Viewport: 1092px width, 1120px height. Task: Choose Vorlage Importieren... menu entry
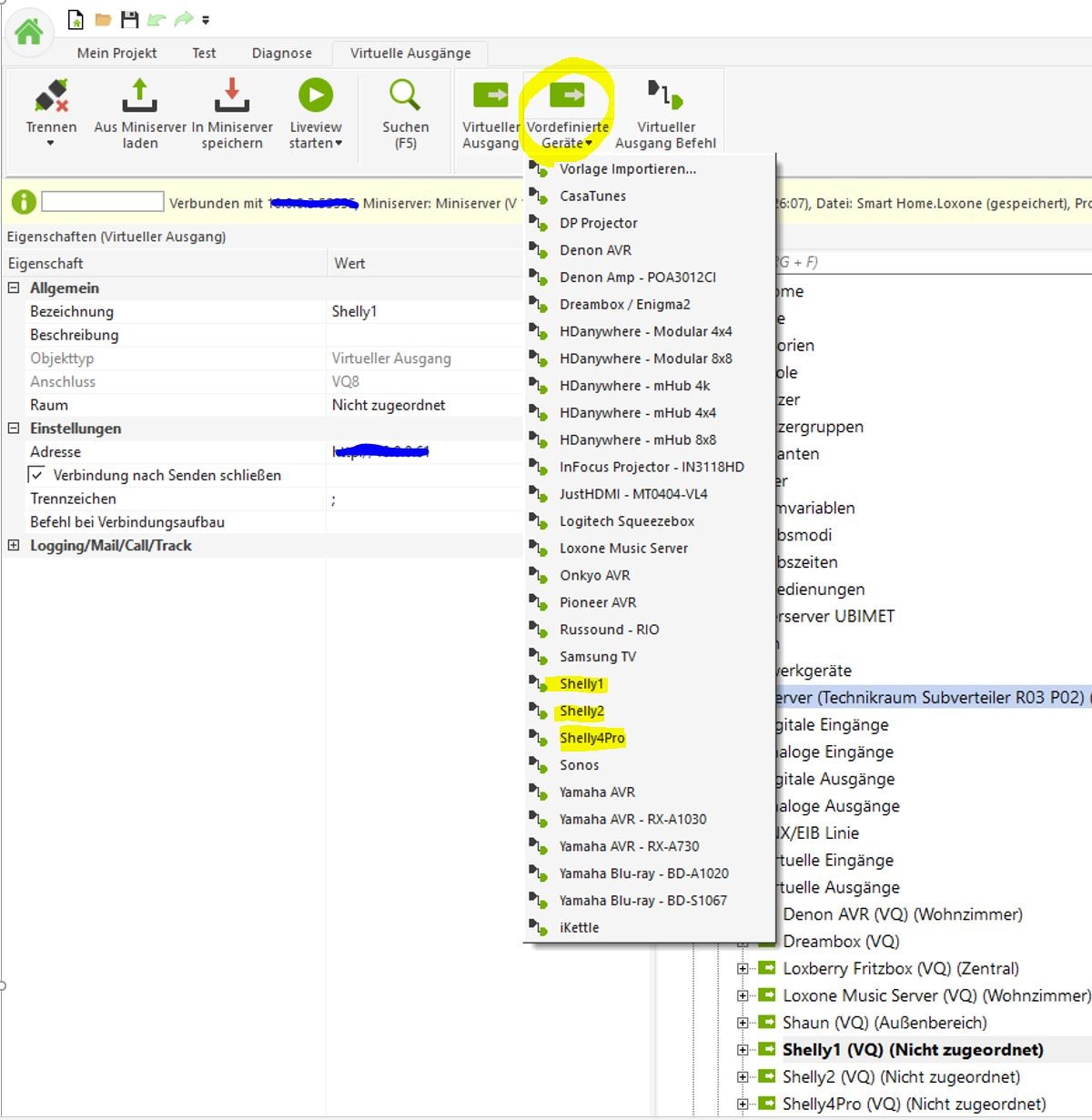coord(627,169)
